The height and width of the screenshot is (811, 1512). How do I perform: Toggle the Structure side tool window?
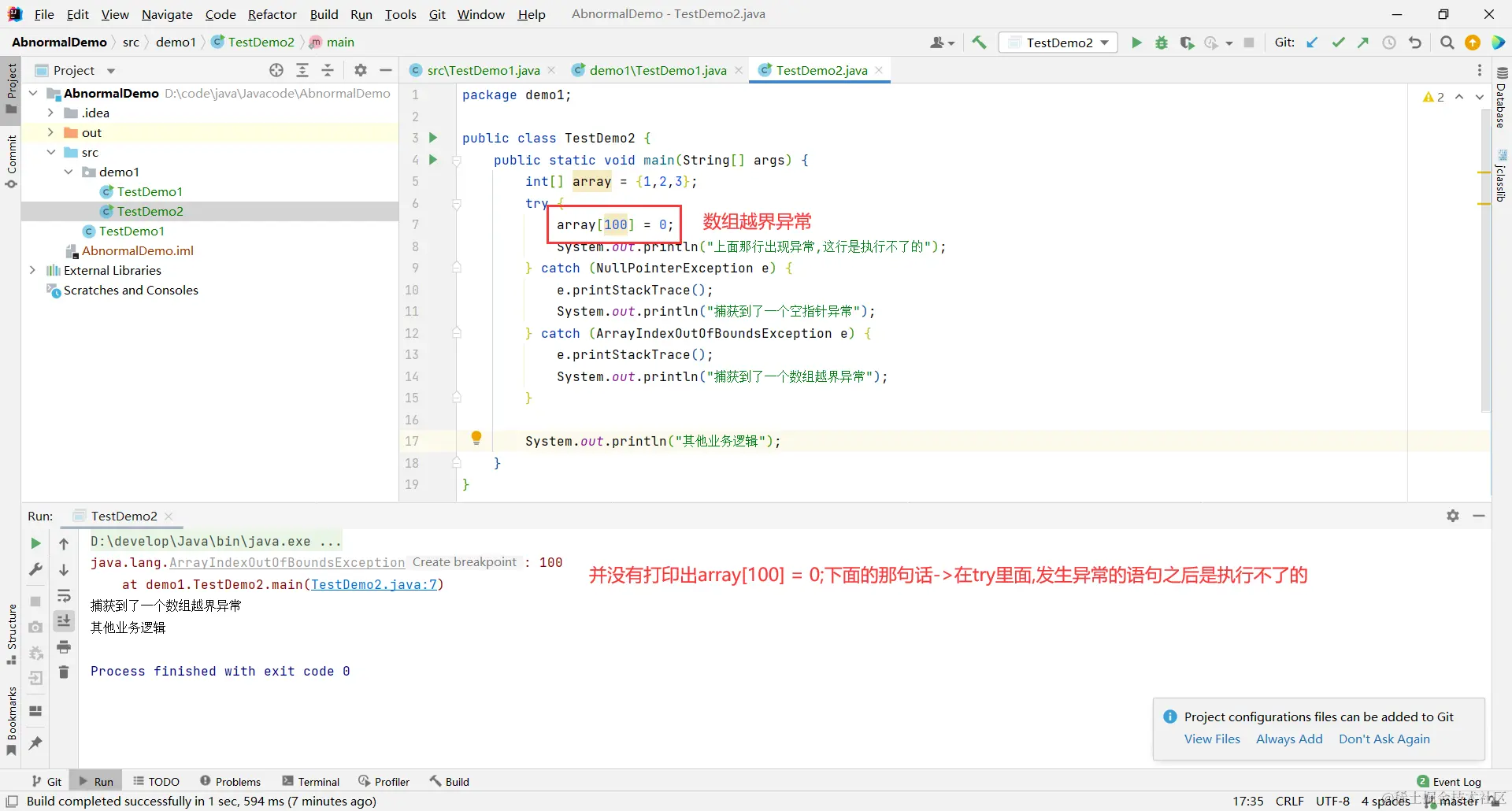11,635
